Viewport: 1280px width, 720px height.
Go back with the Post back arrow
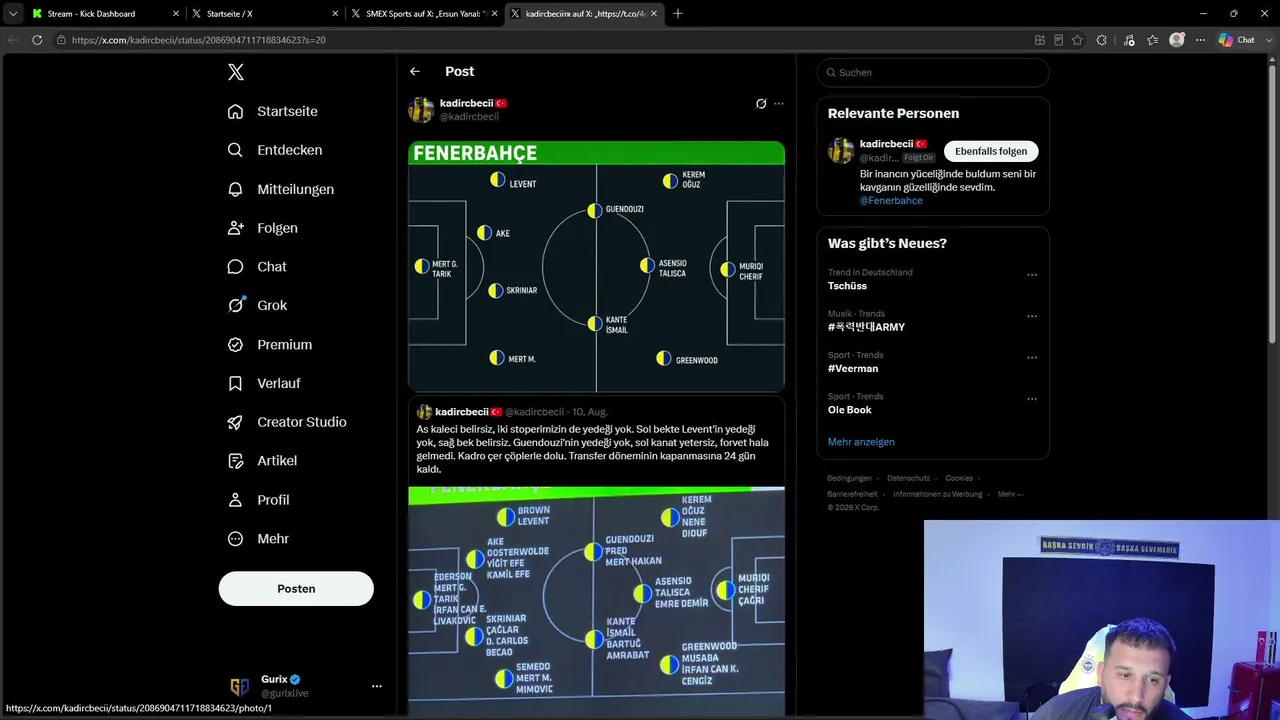pos(415,72)
